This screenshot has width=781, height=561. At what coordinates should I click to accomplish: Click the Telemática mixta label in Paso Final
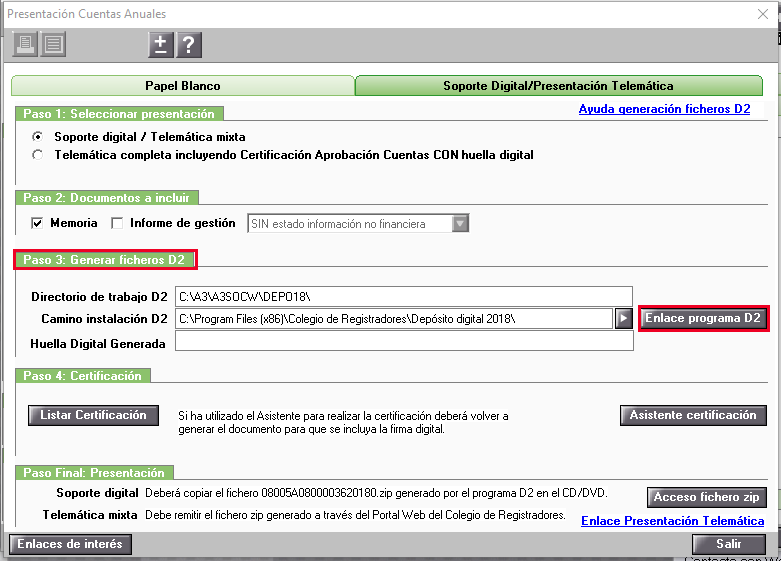click(90, 515)
